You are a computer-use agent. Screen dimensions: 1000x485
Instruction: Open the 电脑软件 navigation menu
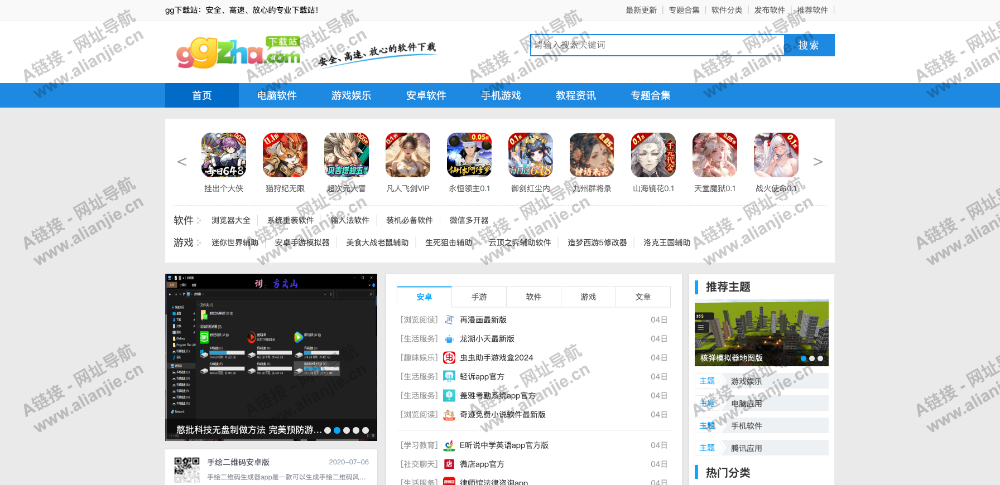[x=277, y=96]
